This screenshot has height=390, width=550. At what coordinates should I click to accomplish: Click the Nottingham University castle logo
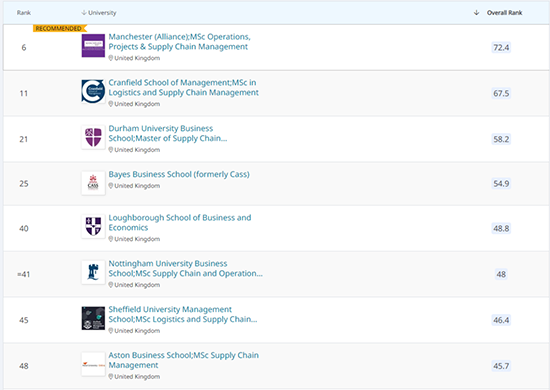coord(93,272)
